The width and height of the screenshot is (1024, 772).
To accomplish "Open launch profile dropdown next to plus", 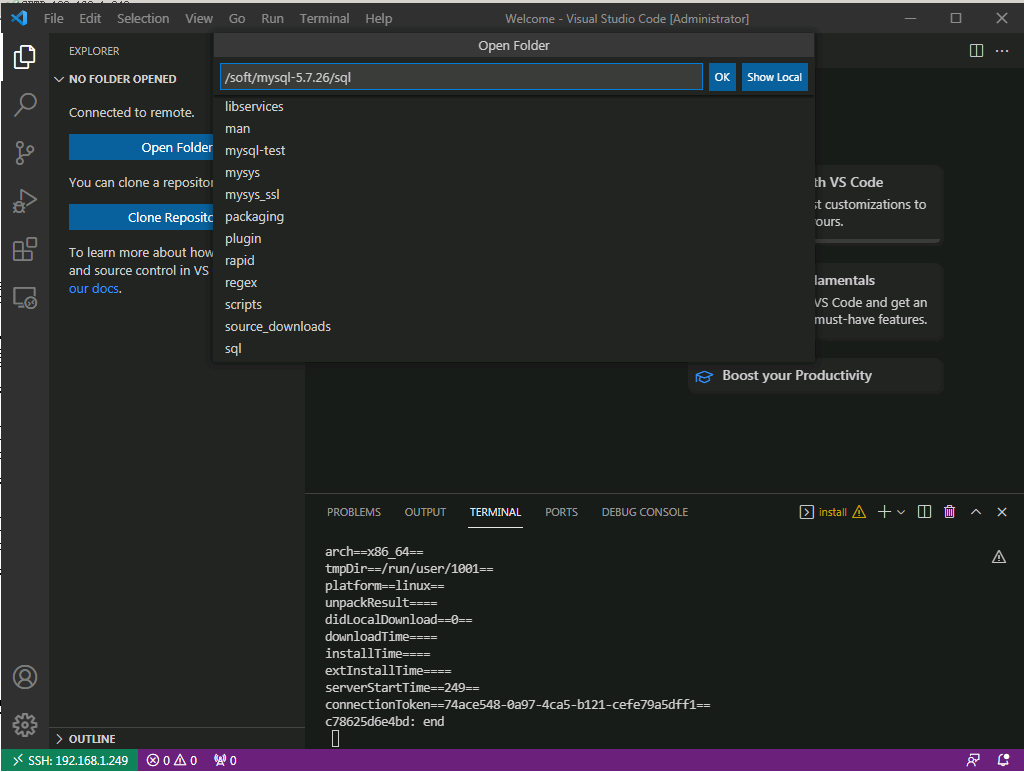I will coord(901,512).
